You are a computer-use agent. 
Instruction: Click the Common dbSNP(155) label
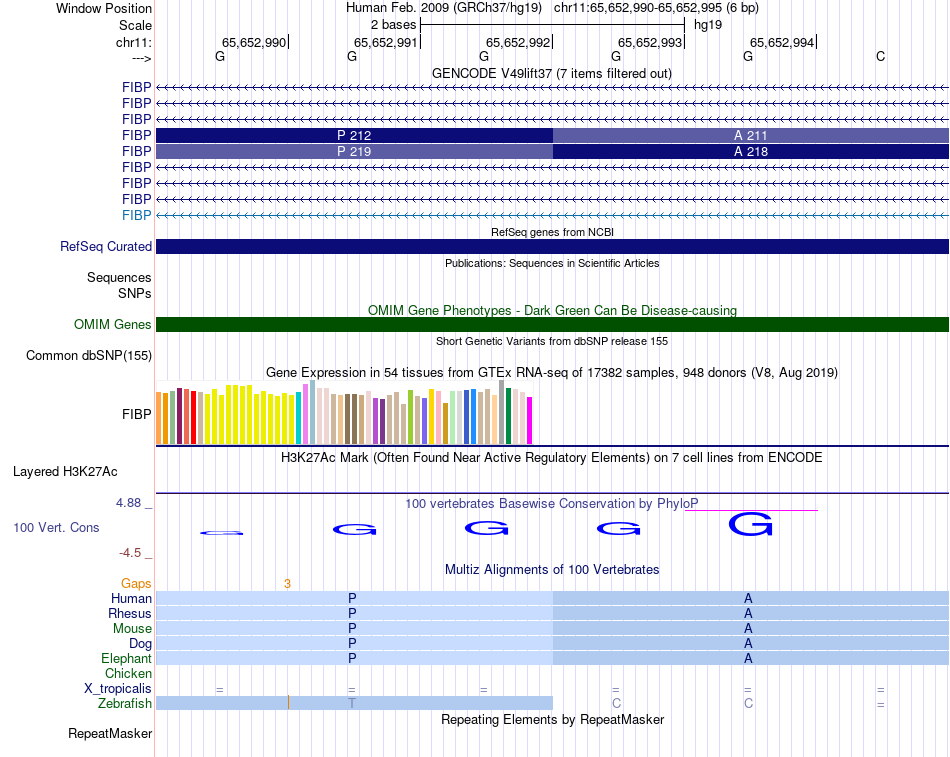click(88, 356)
